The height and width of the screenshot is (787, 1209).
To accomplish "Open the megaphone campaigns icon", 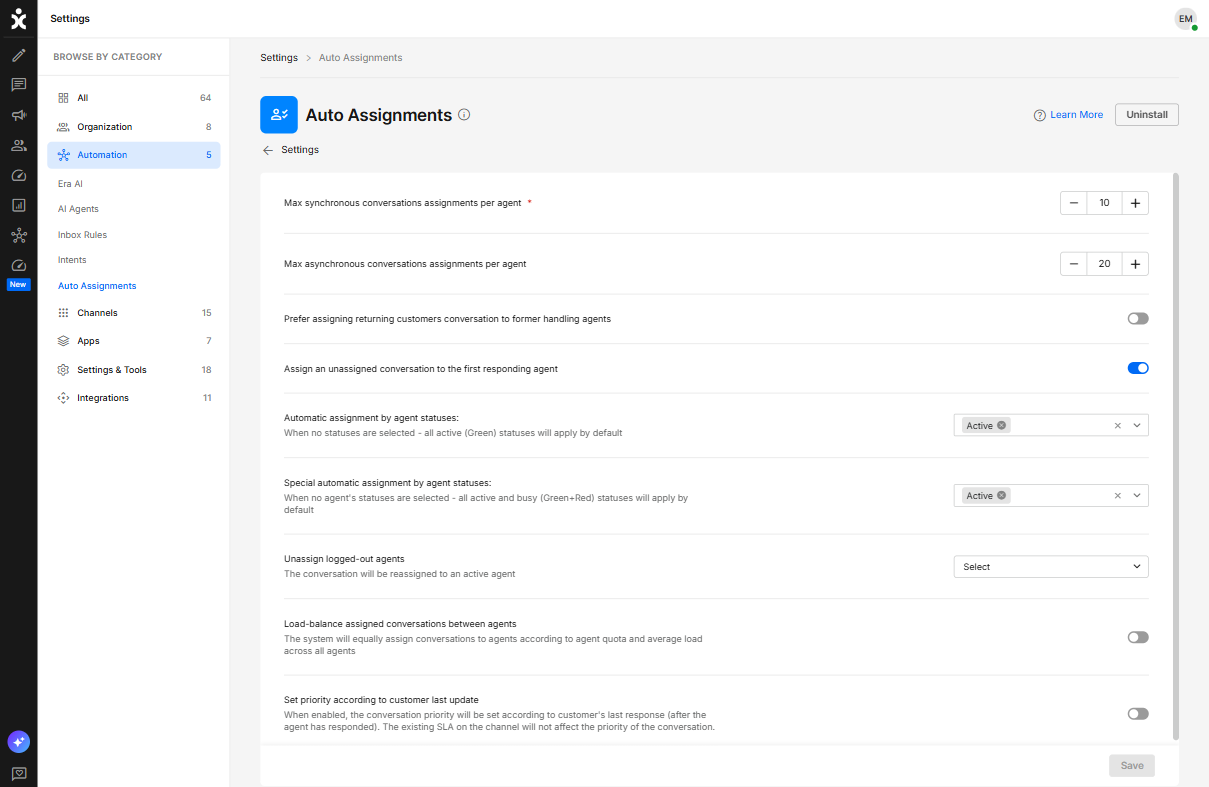I will [x=18, y=115].
